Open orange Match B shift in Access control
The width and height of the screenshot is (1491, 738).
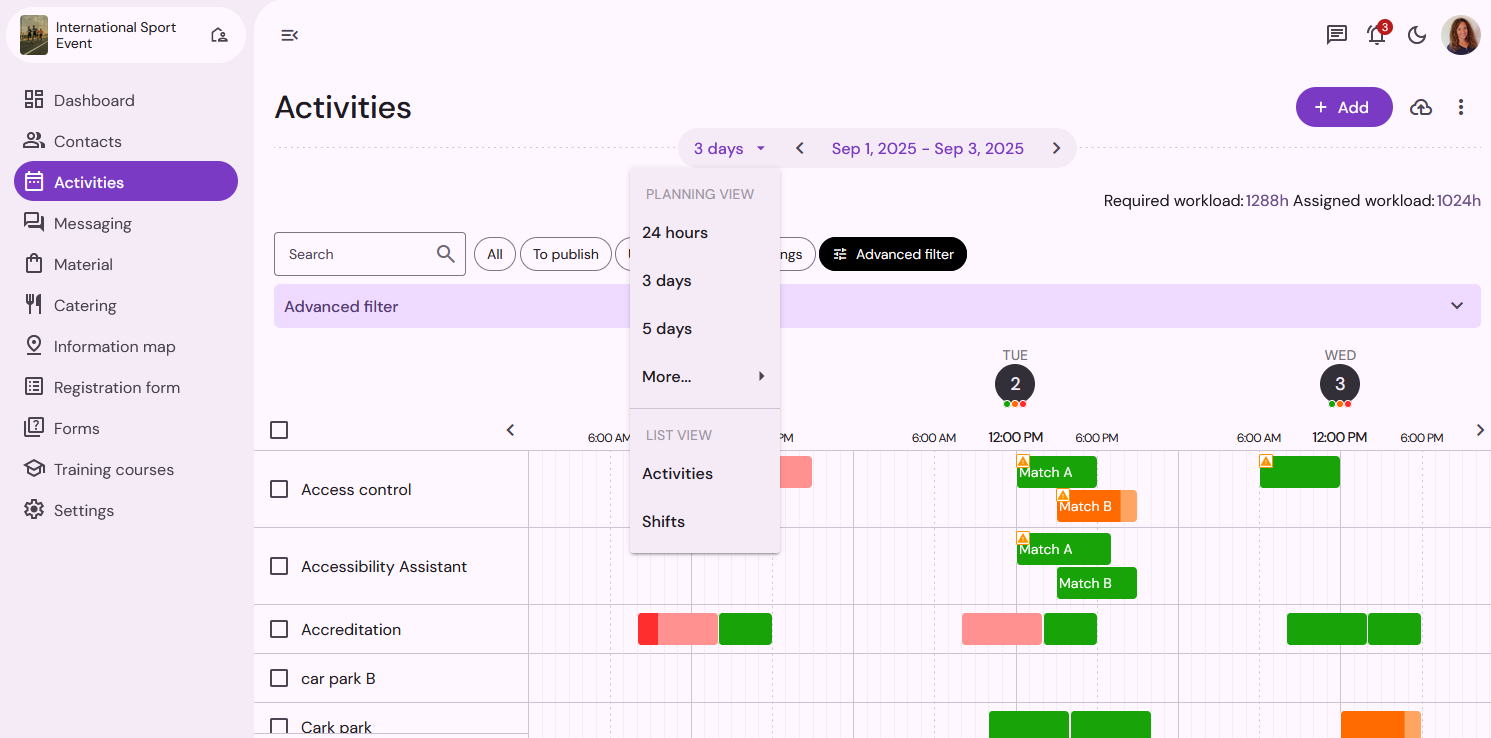point(1097,506)
